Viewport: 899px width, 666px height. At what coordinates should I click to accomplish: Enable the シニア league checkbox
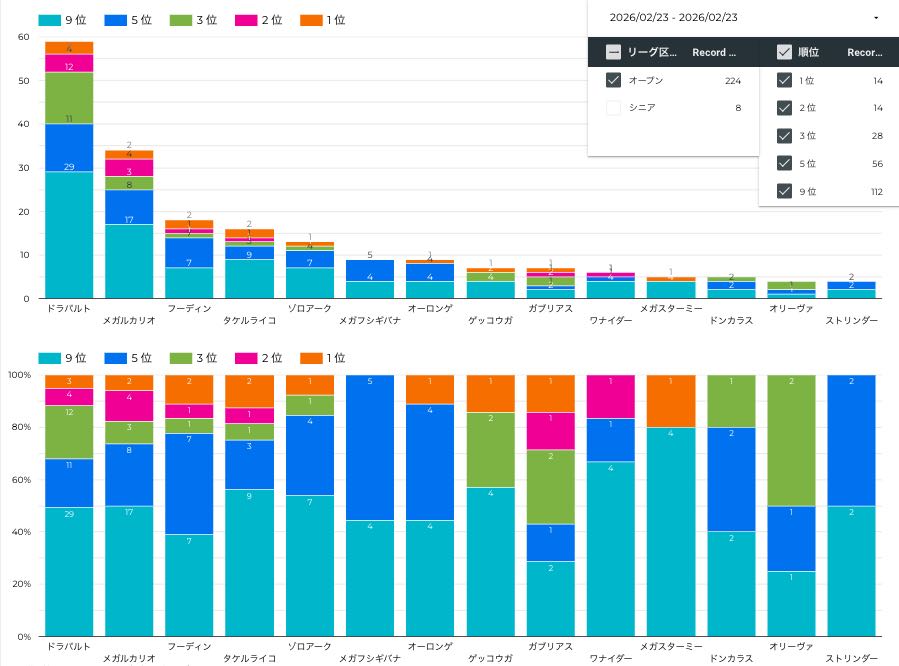tap(613, 108)
